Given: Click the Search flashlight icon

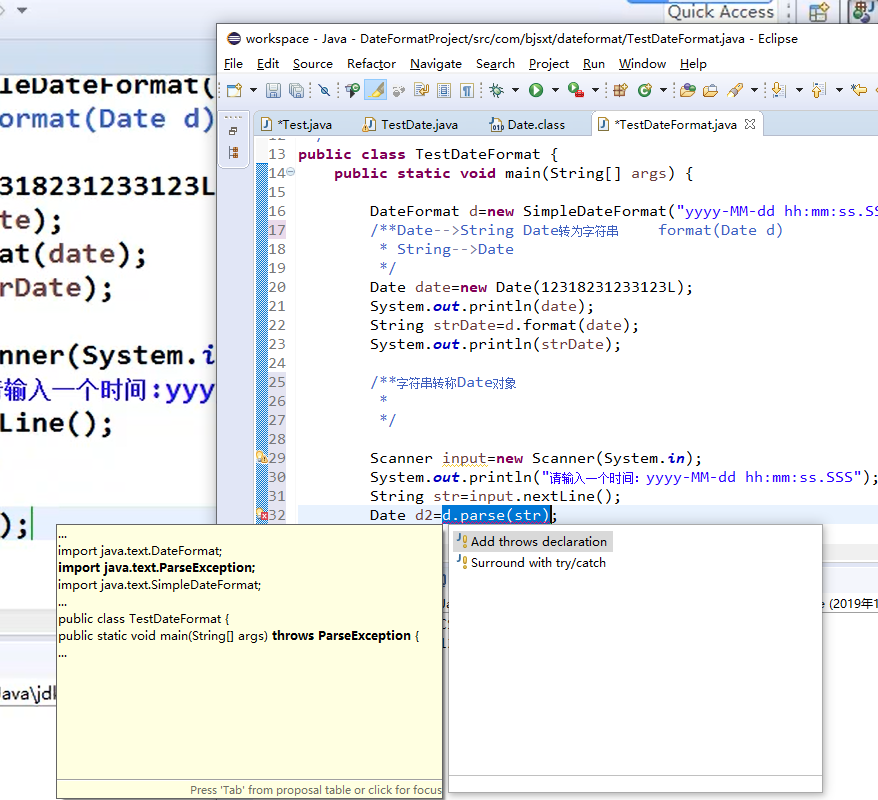Looking at the screenshot, I should pos(735,90).
